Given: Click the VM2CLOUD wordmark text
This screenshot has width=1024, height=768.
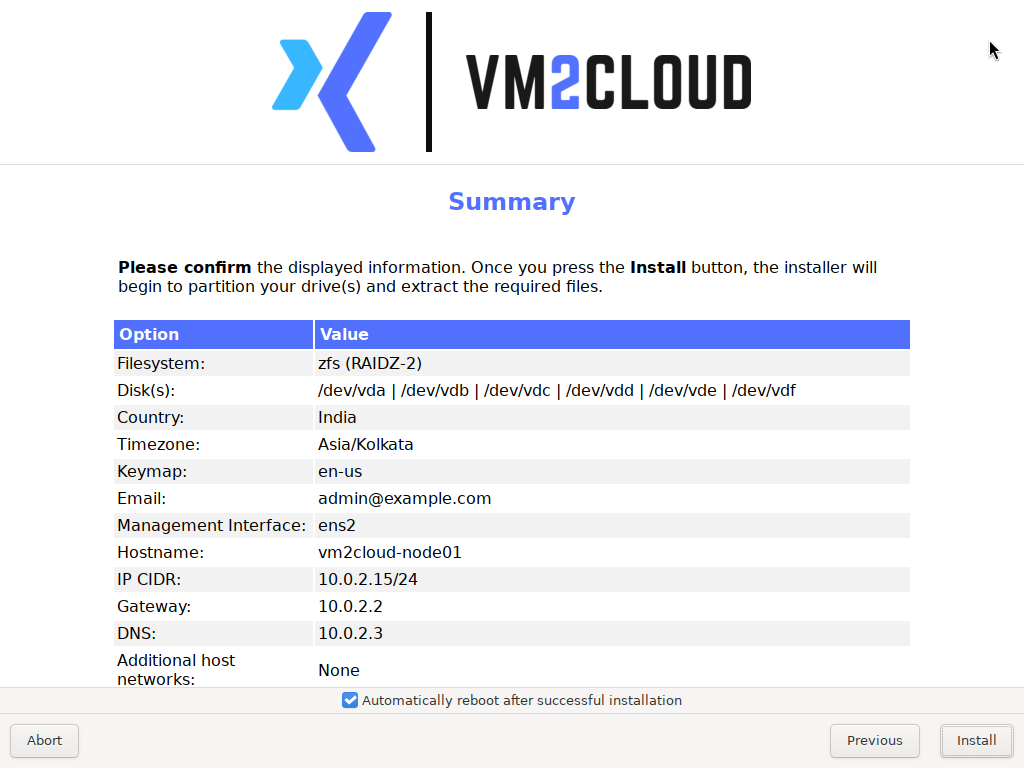Looking at the screenshot, I should [x=609, y=82].
